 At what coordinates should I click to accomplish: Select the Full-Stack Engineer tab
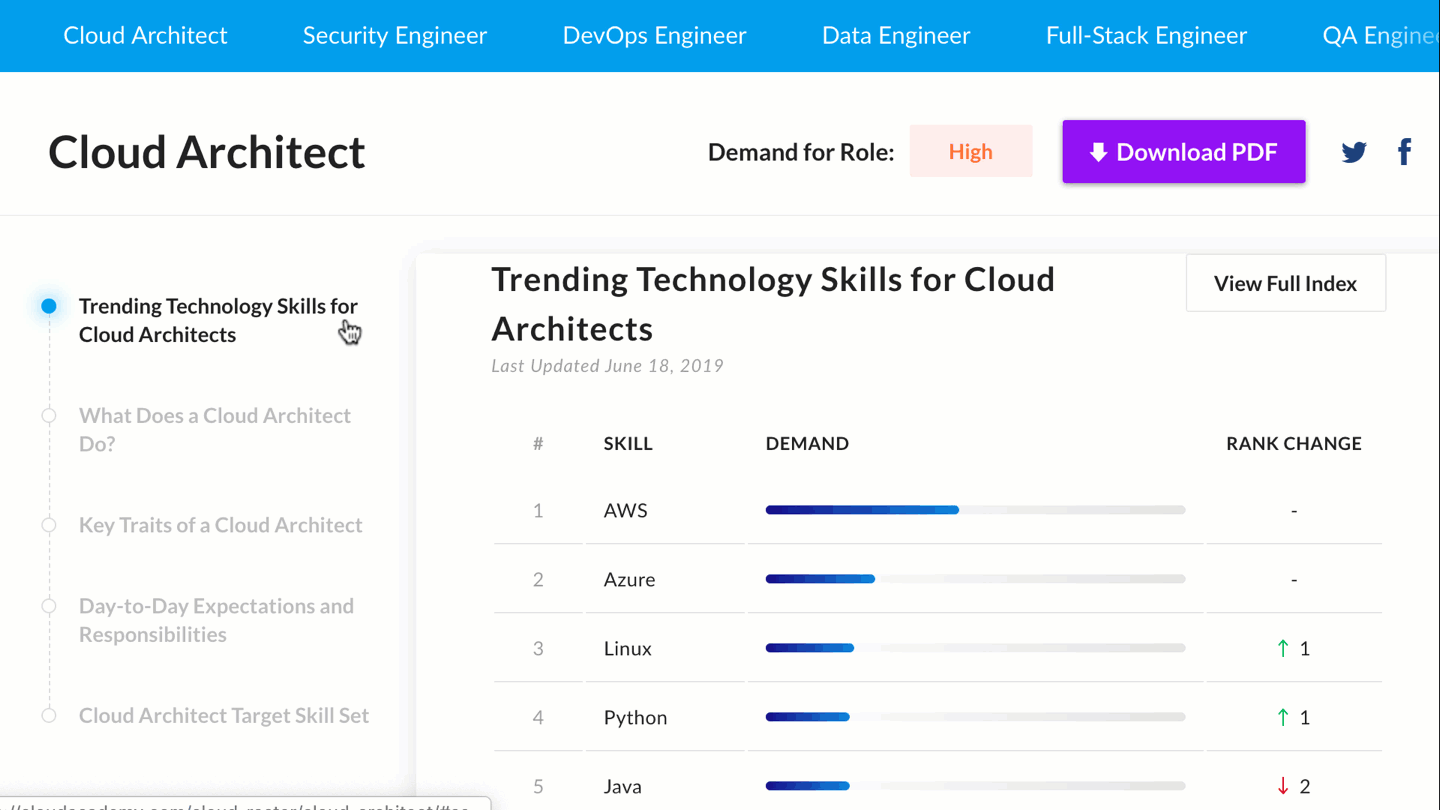(1146, 35)
